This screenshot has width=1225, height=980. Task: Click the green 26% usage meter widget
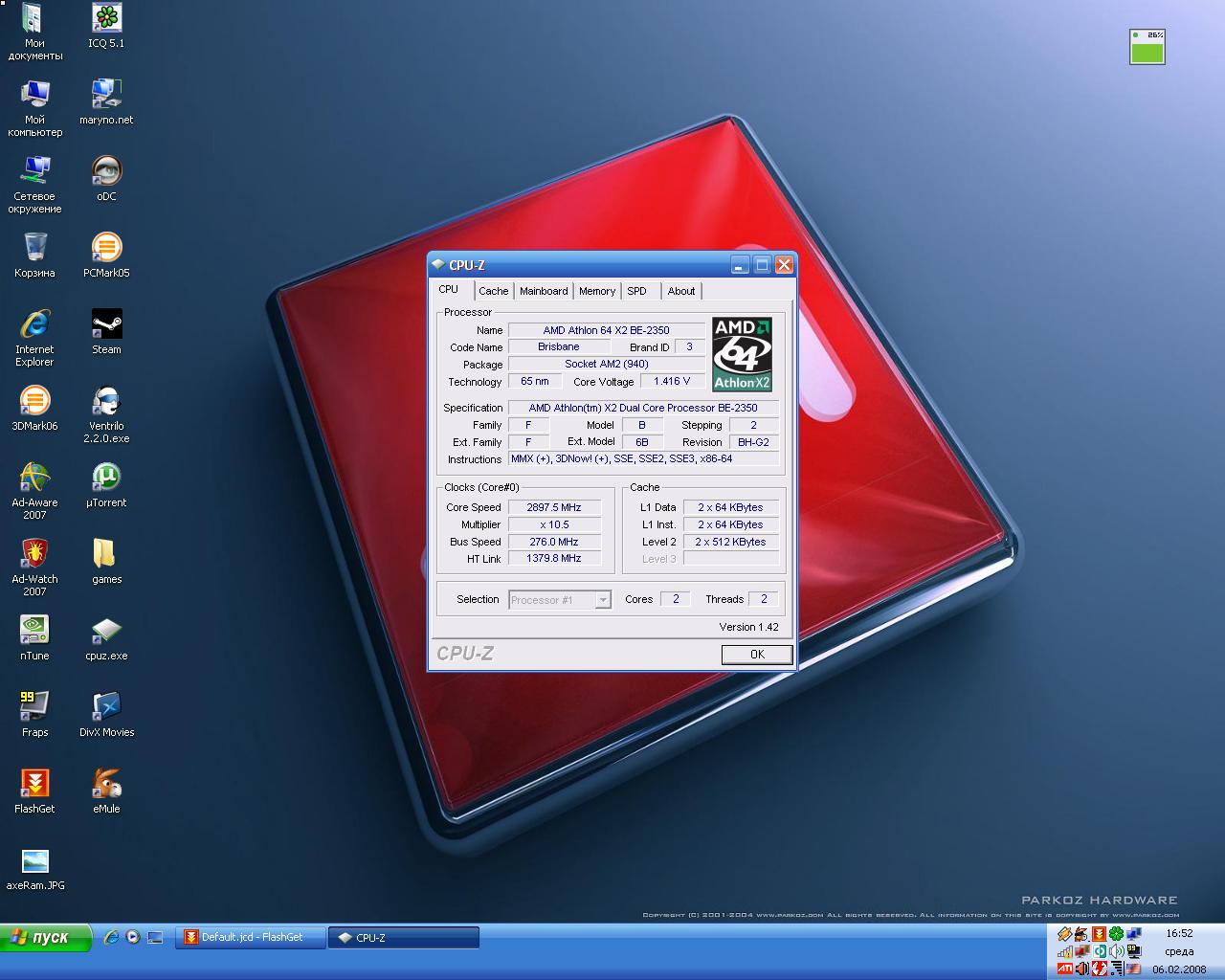pos(1147,47)
